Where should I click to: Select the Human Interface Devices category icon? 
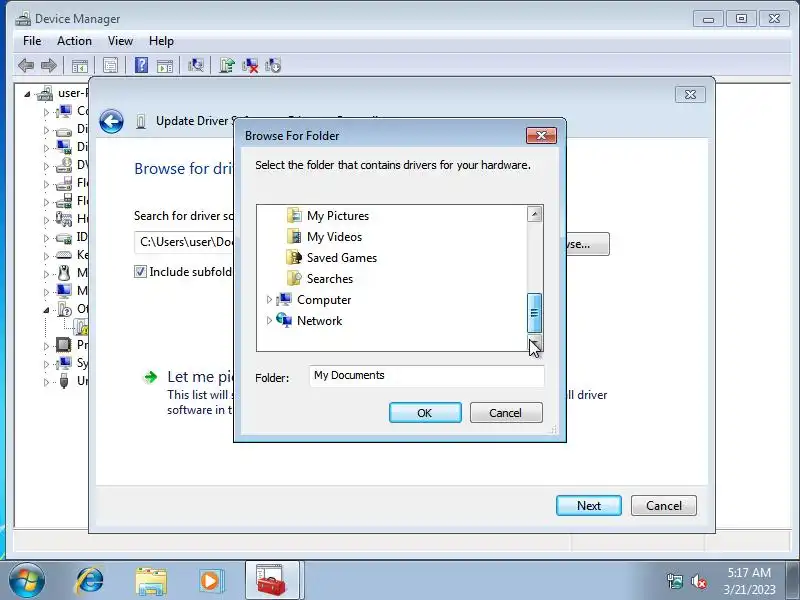(x=64, y=219)
